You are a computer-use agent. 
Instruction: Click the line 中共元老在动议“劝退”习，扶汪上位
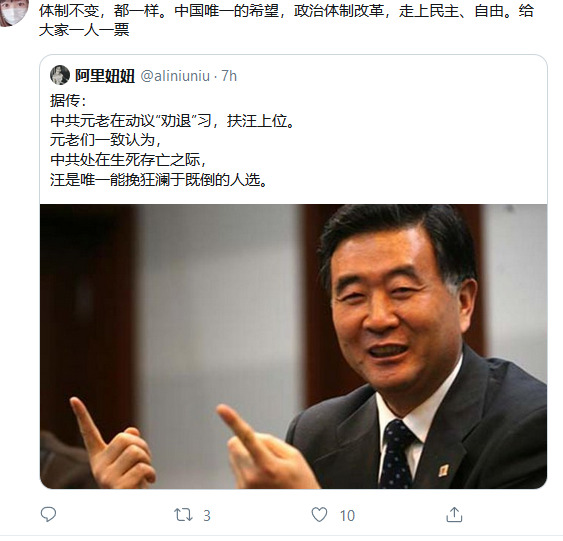[172, 120]
